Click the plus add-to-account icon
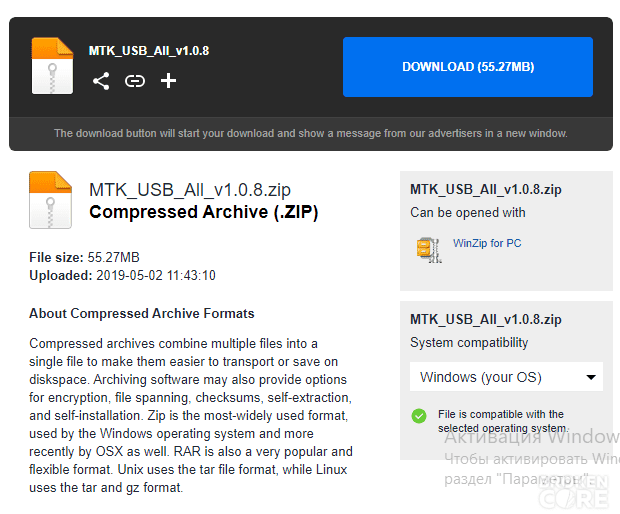The width and height of the screenshot is (620, 514). (168, 81)
